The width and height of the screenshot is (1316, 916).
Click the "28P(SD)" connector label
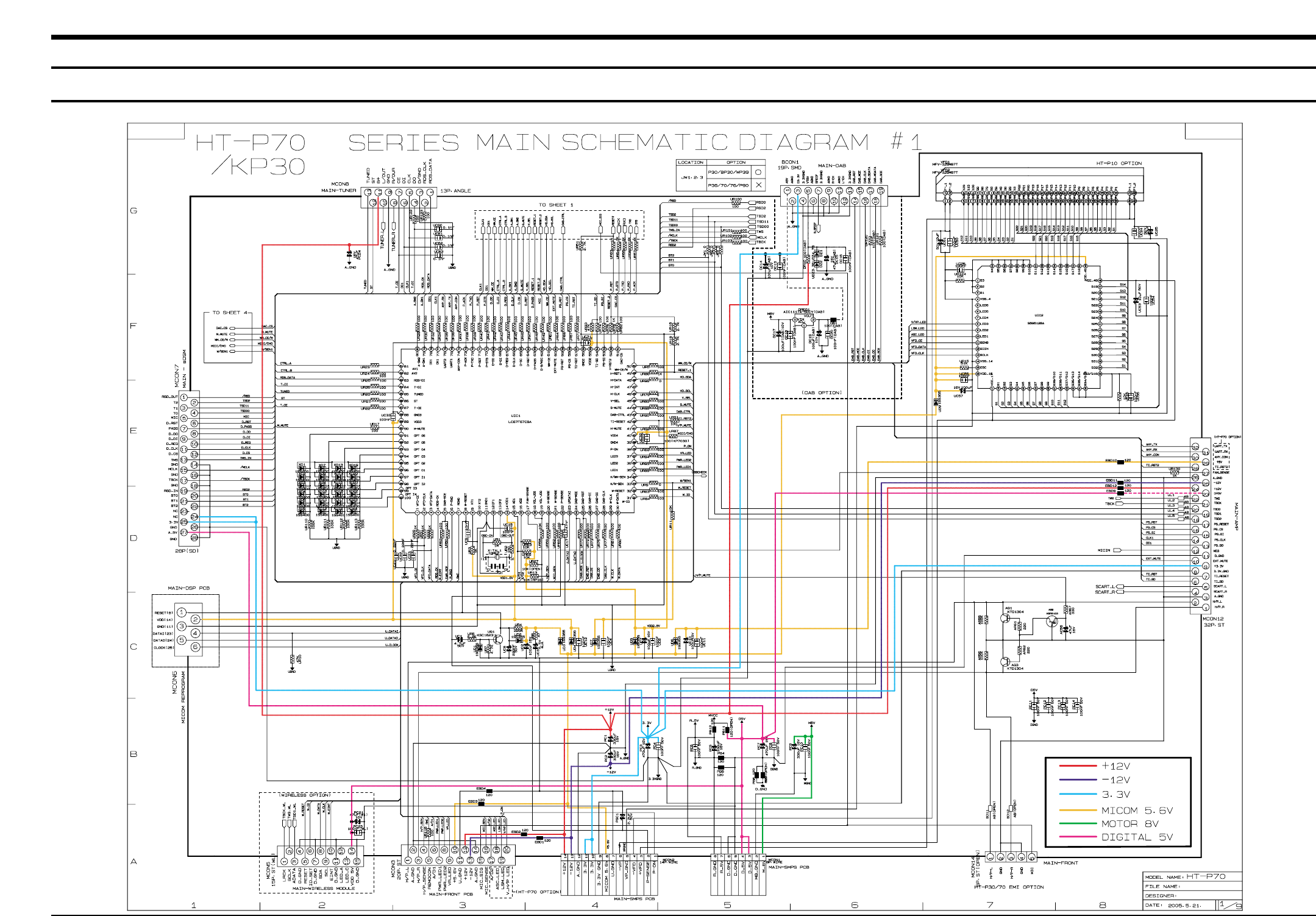coord(187,550)
